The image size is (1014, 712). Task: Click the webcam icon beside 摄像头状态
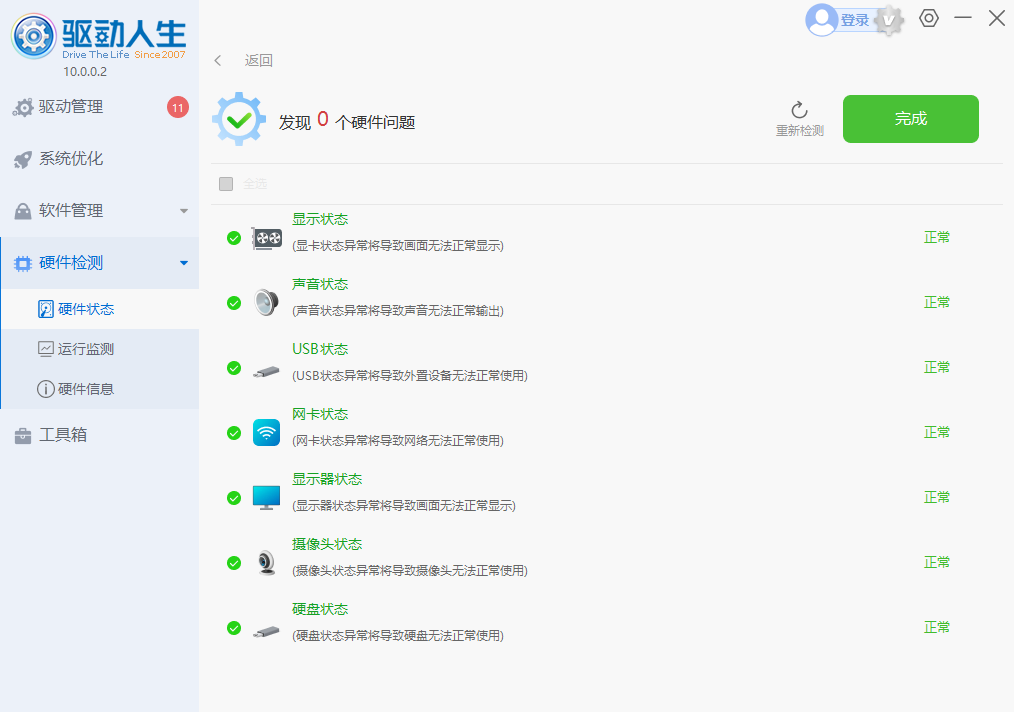[265, 563]
